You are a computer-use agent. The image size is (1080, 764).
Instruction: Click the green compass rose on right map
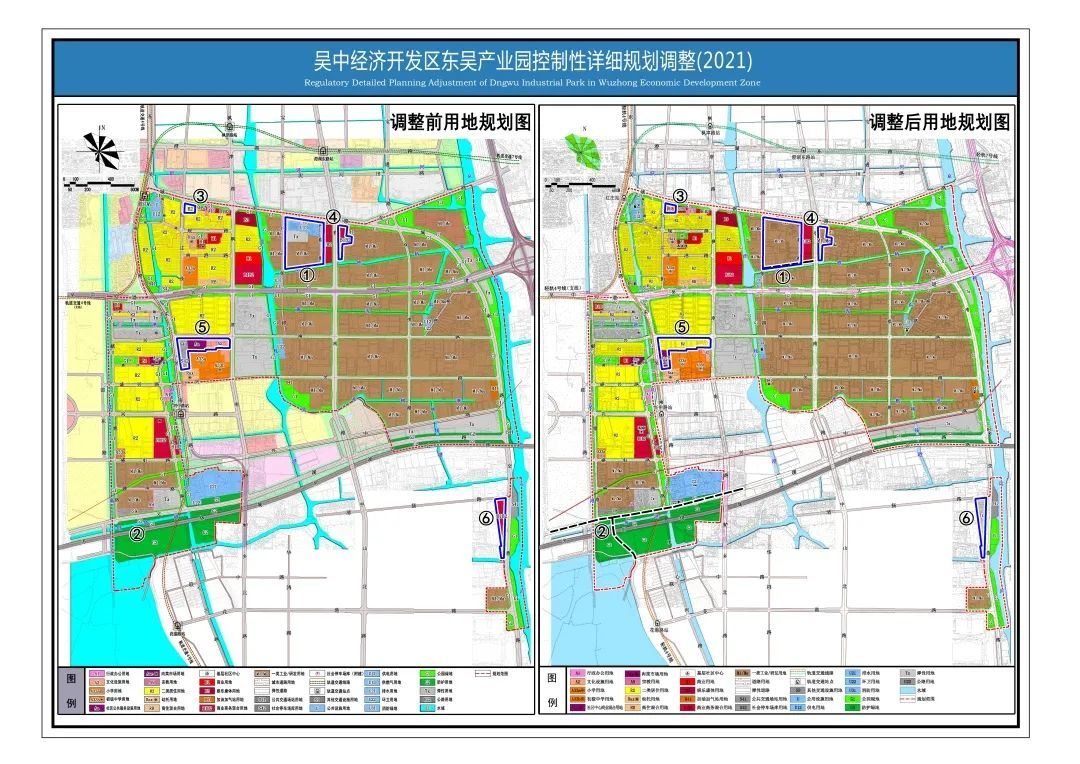point(579,149)
